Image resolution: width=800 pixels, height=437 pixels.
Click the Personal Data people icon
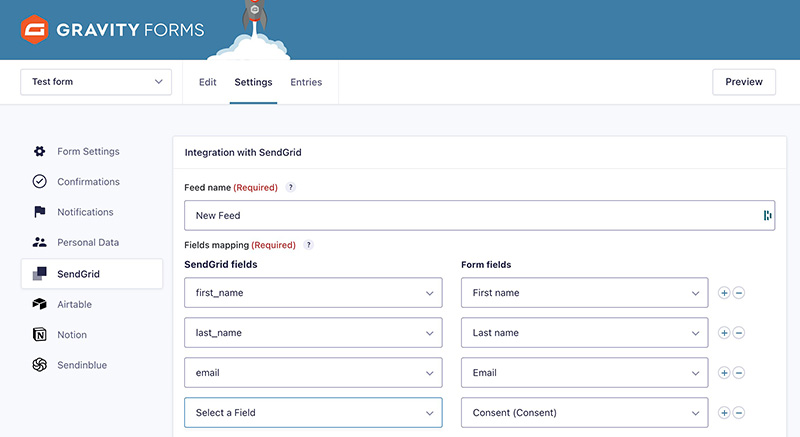pos(39,242)
